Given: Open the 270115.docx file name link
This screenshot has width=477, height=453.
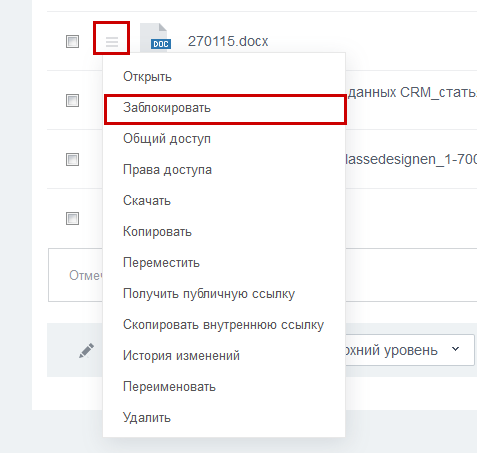Looking at the screenshot, I should click(x=228, y=41).
